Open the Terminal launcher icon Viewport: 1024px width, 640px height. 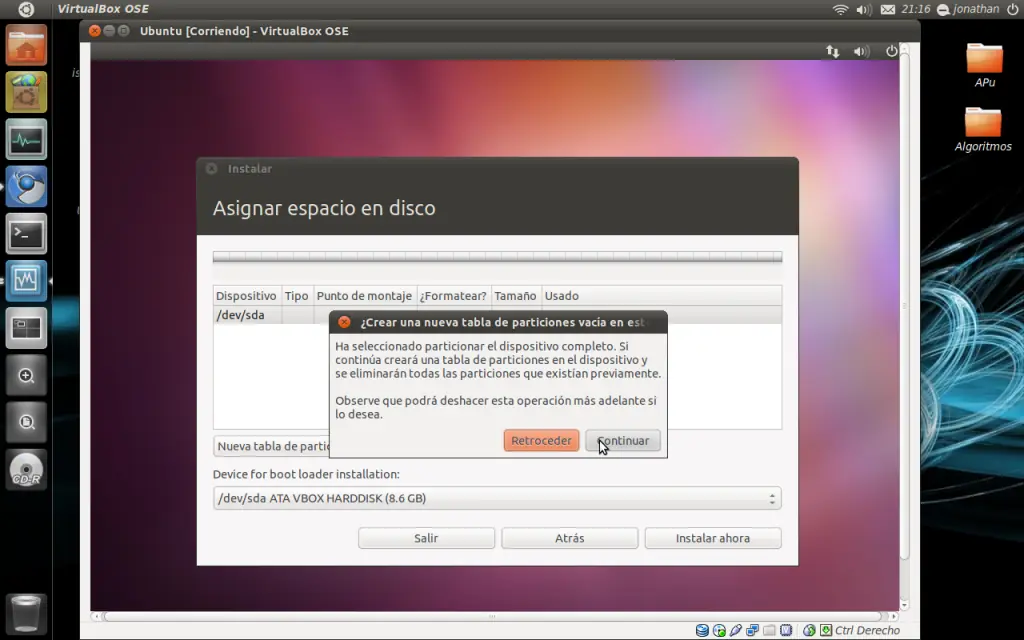(26, 233)
